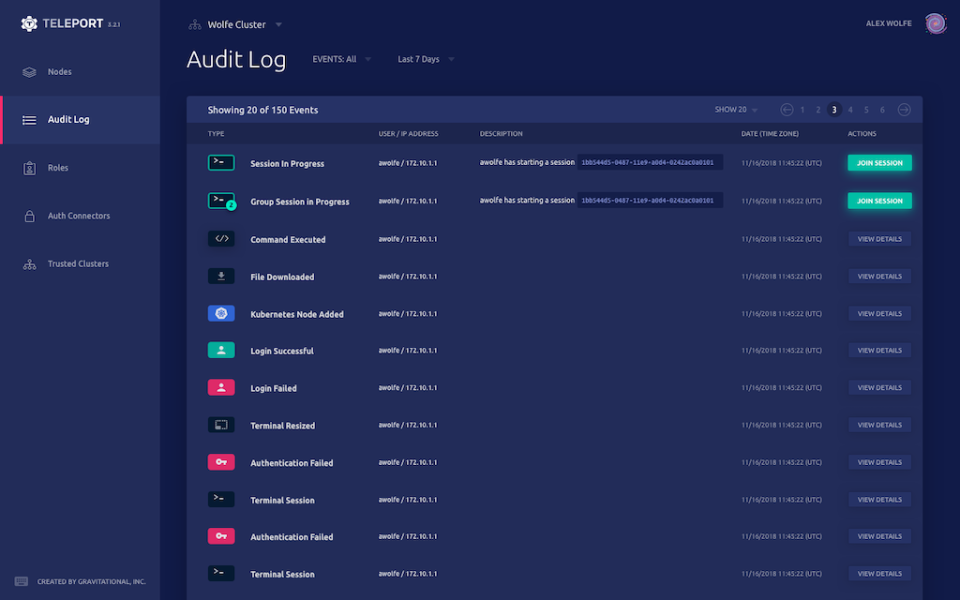Click the Command Executed code icon

tap(221, 238)
